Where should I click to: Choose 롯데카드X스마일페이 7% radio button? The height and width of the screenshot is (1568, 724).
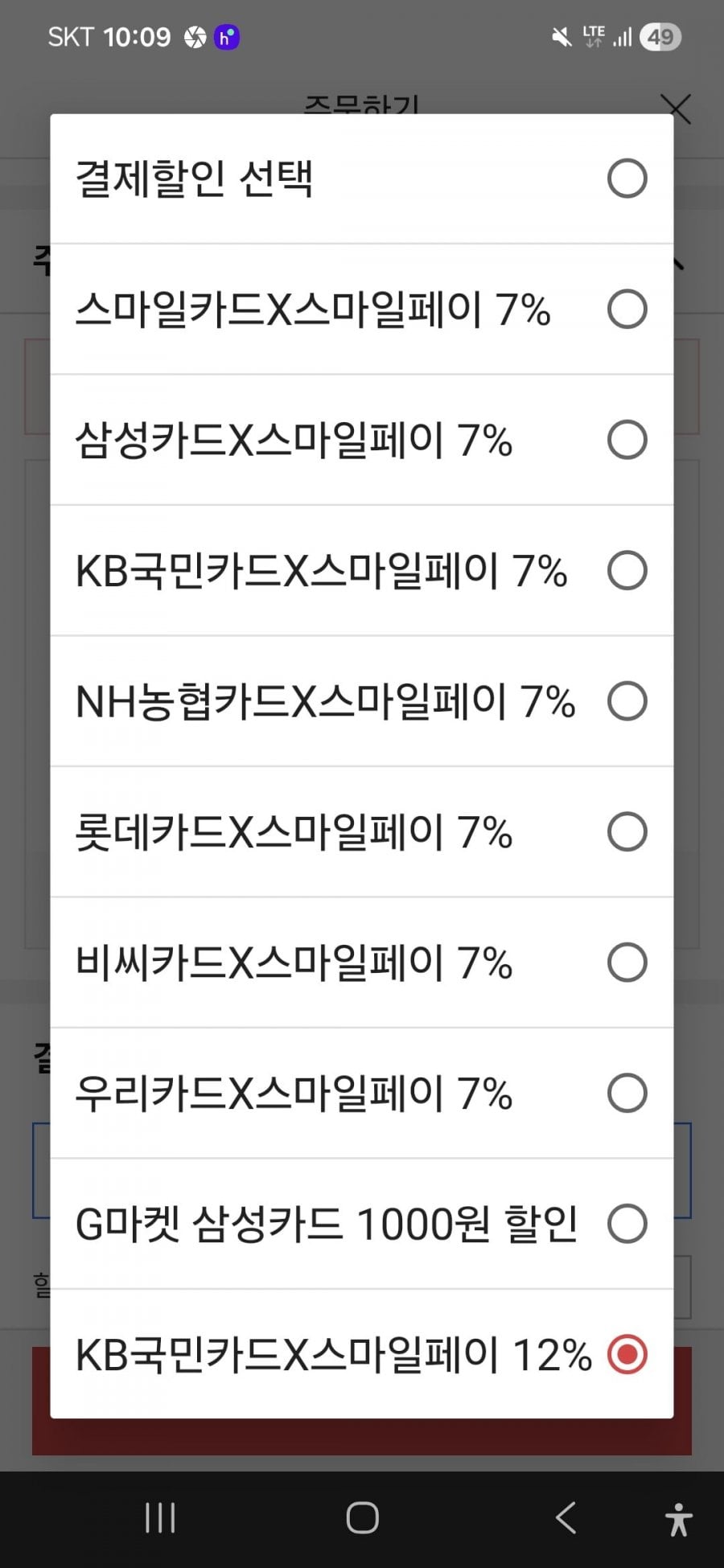click(627, 832)
